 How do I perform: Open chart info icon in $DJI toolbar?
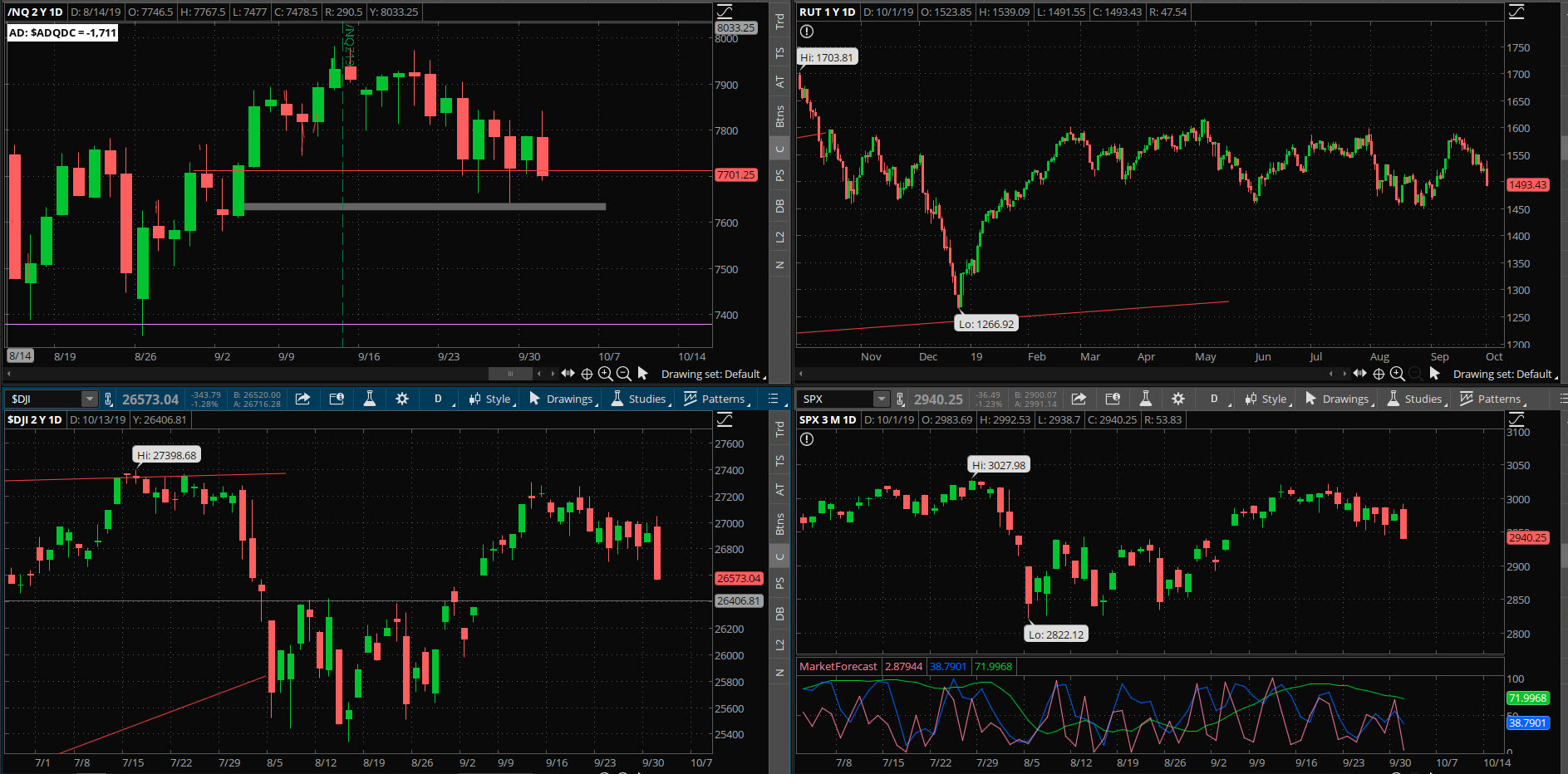point(337,399)
